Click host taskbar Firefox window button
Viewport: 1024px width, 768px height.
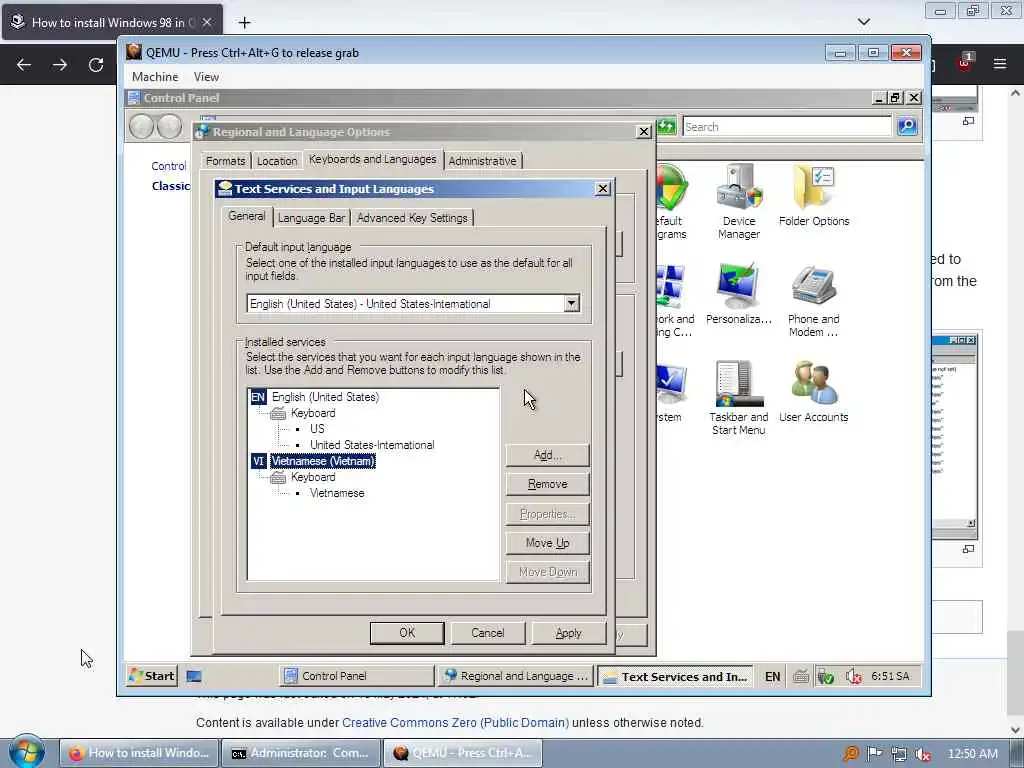coord(139,753)
